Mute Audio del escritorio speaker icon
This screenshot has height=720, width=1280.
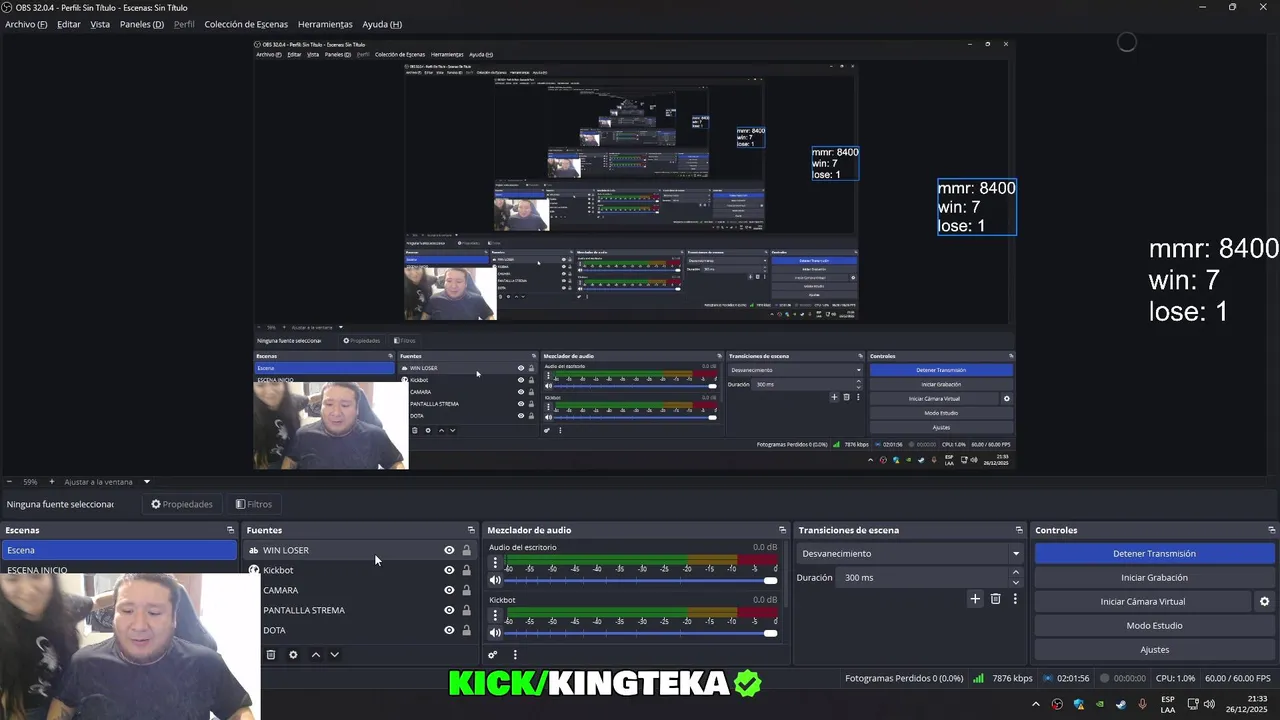click(x=494, y=580)
